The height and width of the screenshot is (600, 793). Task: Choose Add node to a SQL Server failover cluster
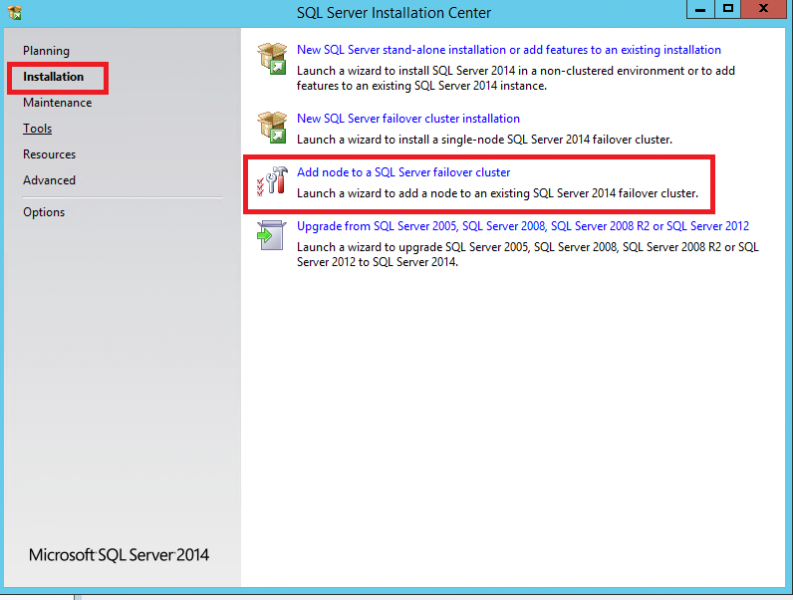point(403,173)
